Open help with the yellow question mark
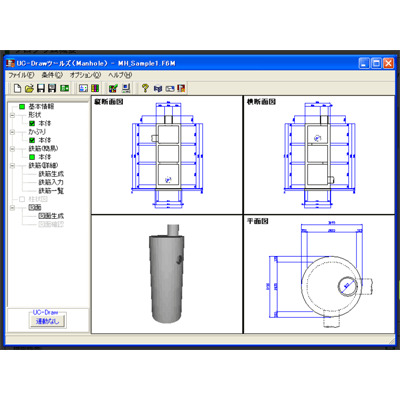The image size is (400, 400). [x=145, y=88]
